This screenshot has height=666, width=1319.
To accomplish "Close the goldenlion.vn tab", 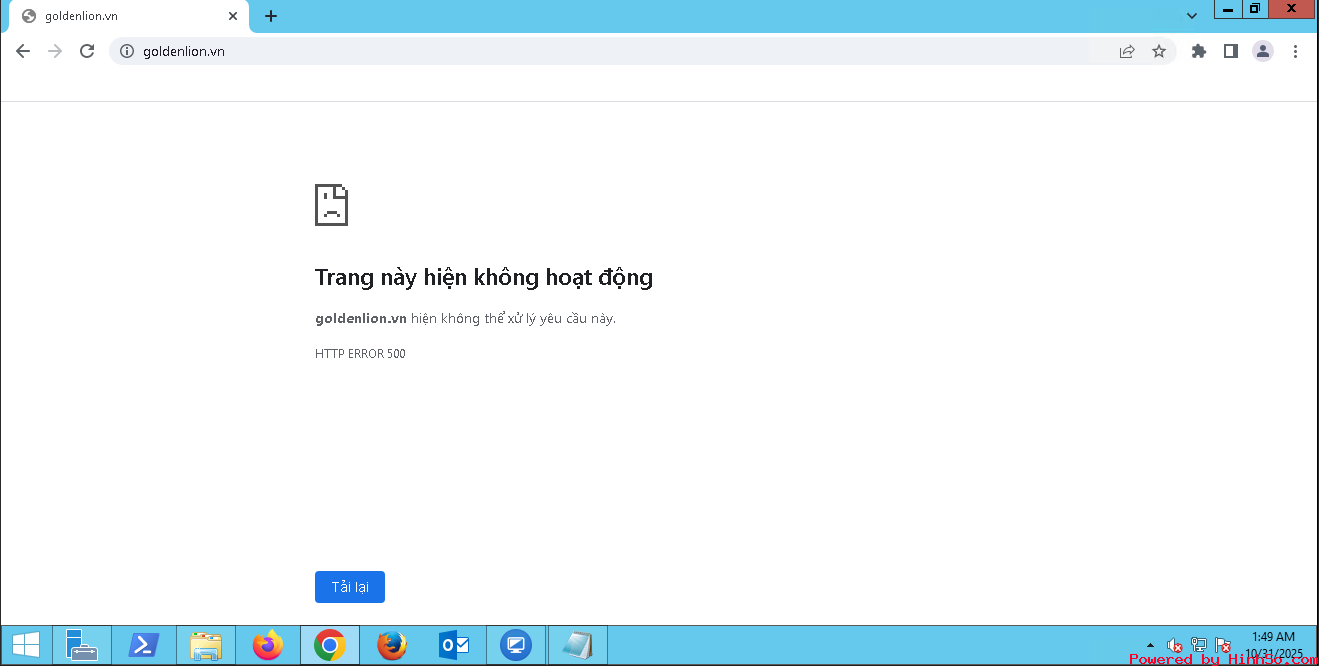I will 233,16.
